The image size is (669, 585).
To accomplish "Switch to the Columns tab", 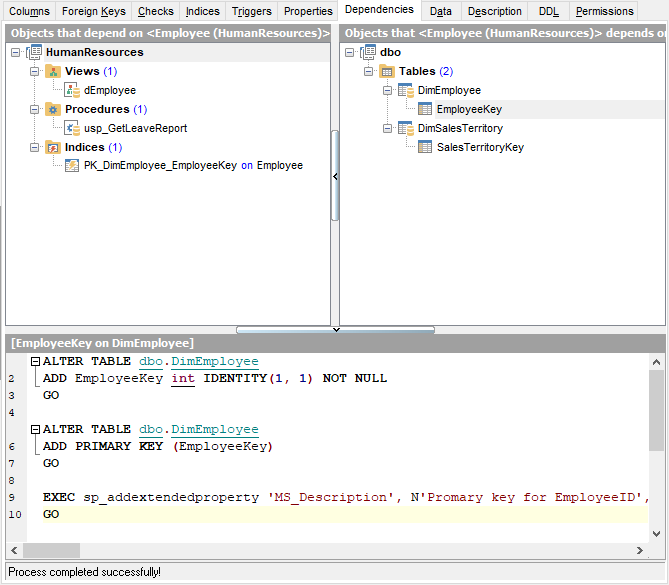I will (x=29, y=11).
